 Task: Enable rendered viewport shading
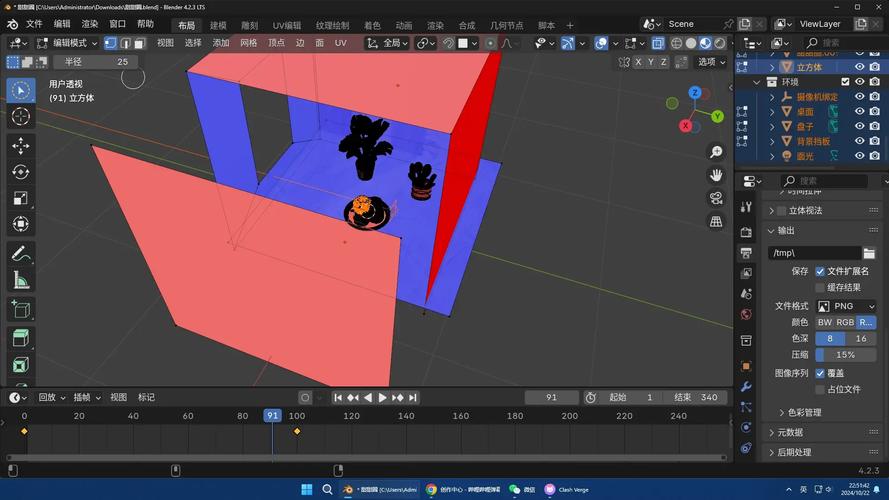point(719,43)
